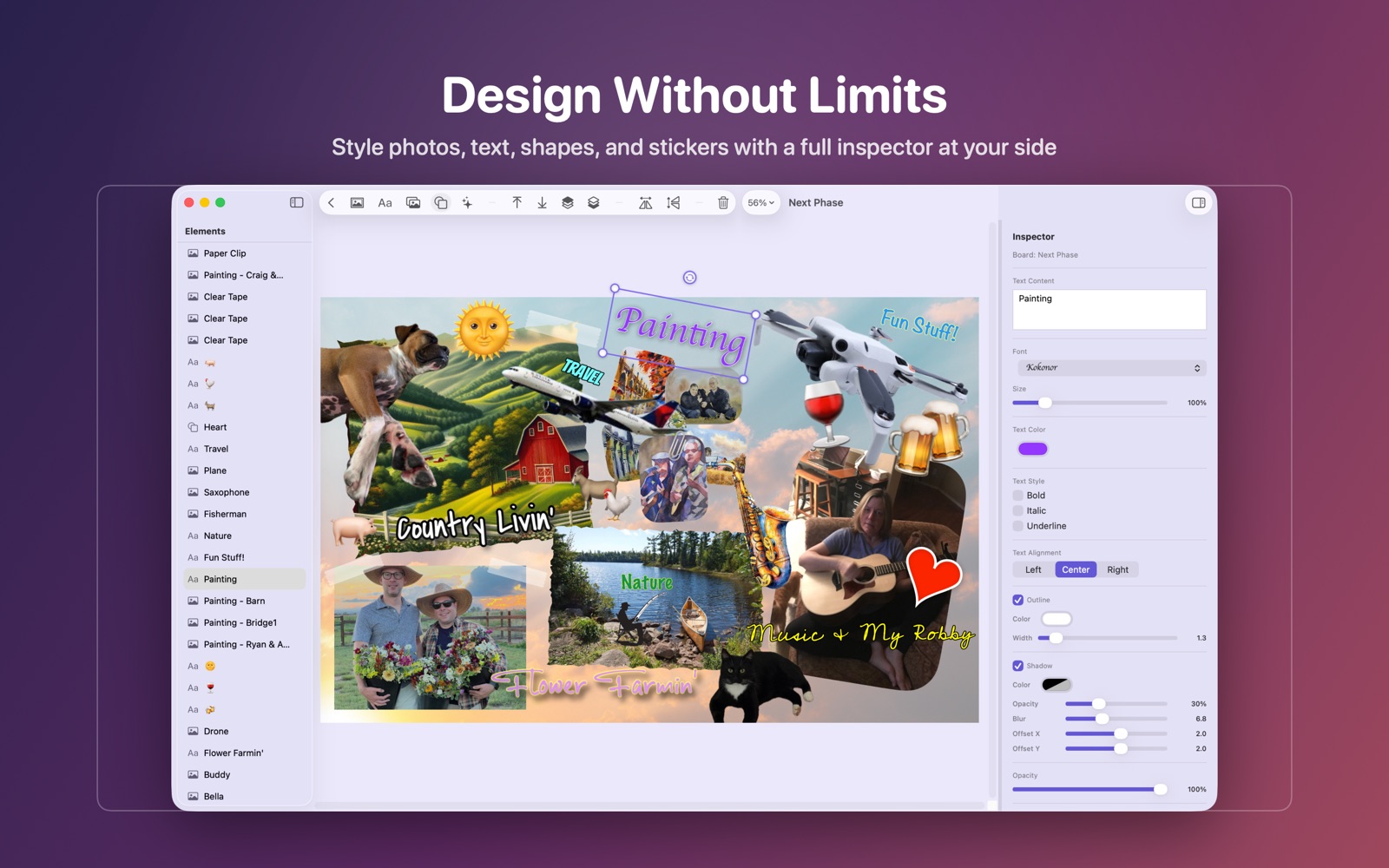
Task: Select Saxophone in the Elements list
Action: pyautogui.click(x=245, y=492)
